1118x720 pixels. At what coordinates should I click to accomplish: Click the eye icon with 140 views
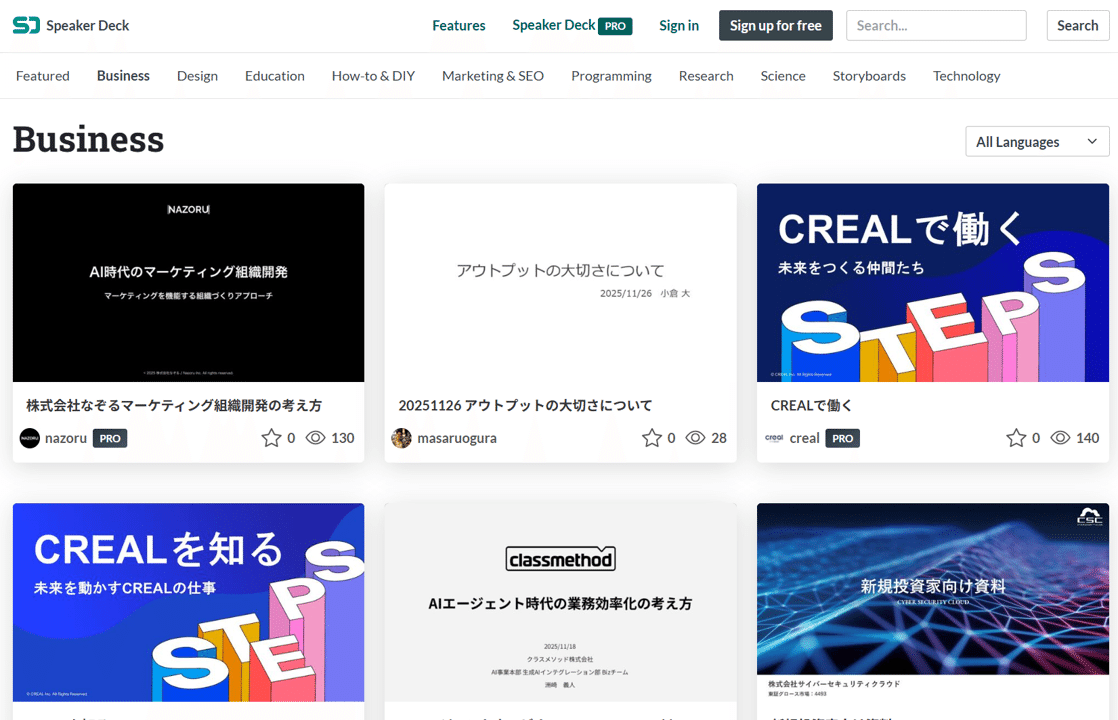click(1061, 437)
